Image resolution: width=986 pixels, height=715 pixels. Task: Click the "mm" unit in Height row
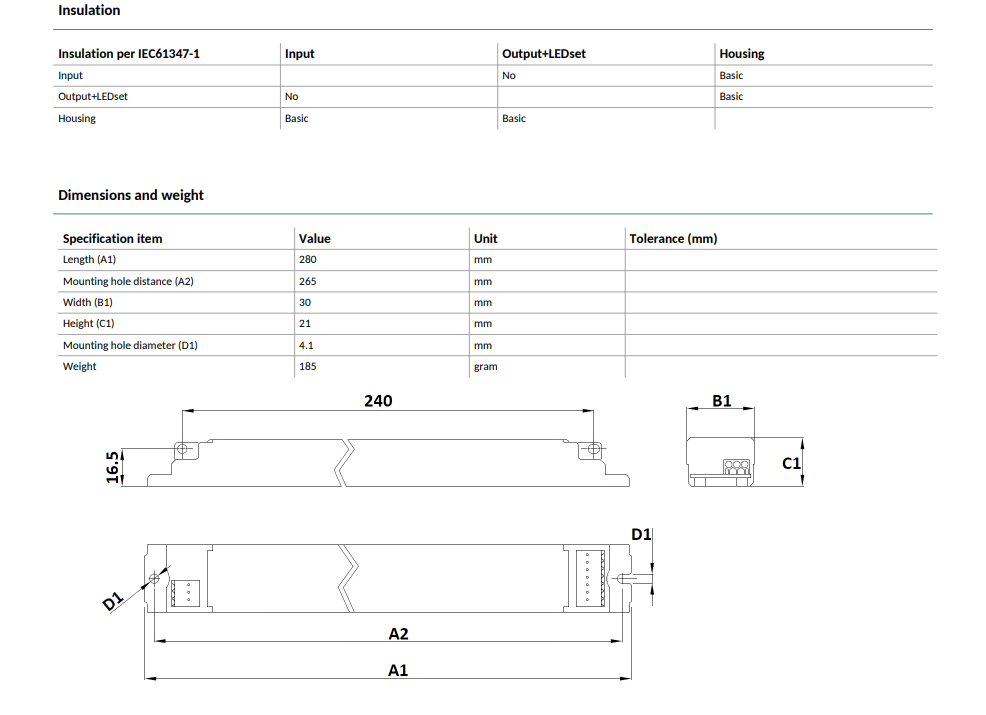[x=483, y=324]
